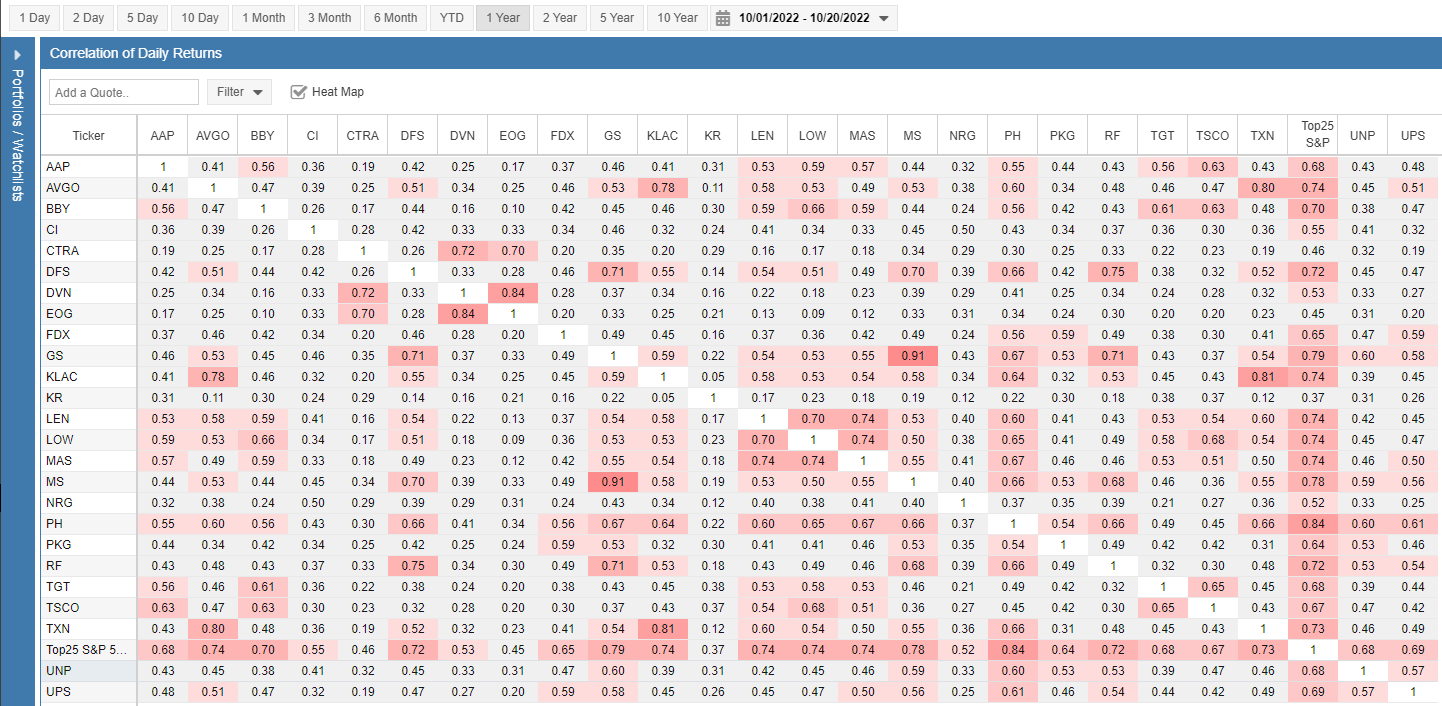
Task: Click the Ticker column header
Action: coord(89,135)
